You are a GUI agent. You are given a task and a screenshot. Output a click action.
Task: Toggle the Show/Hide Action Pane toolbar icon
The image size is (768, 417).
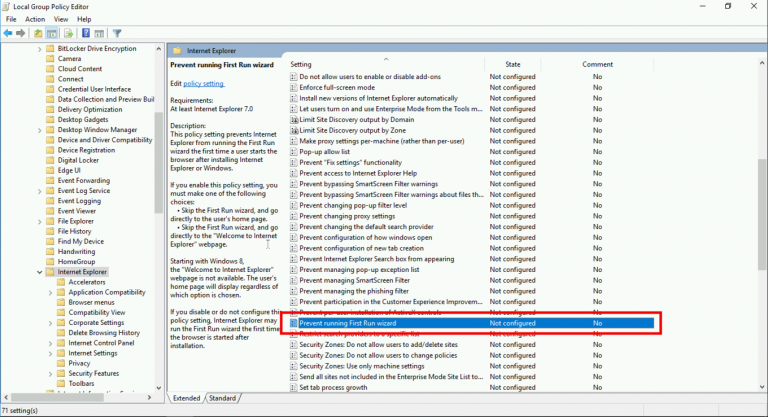click(99, 33)
